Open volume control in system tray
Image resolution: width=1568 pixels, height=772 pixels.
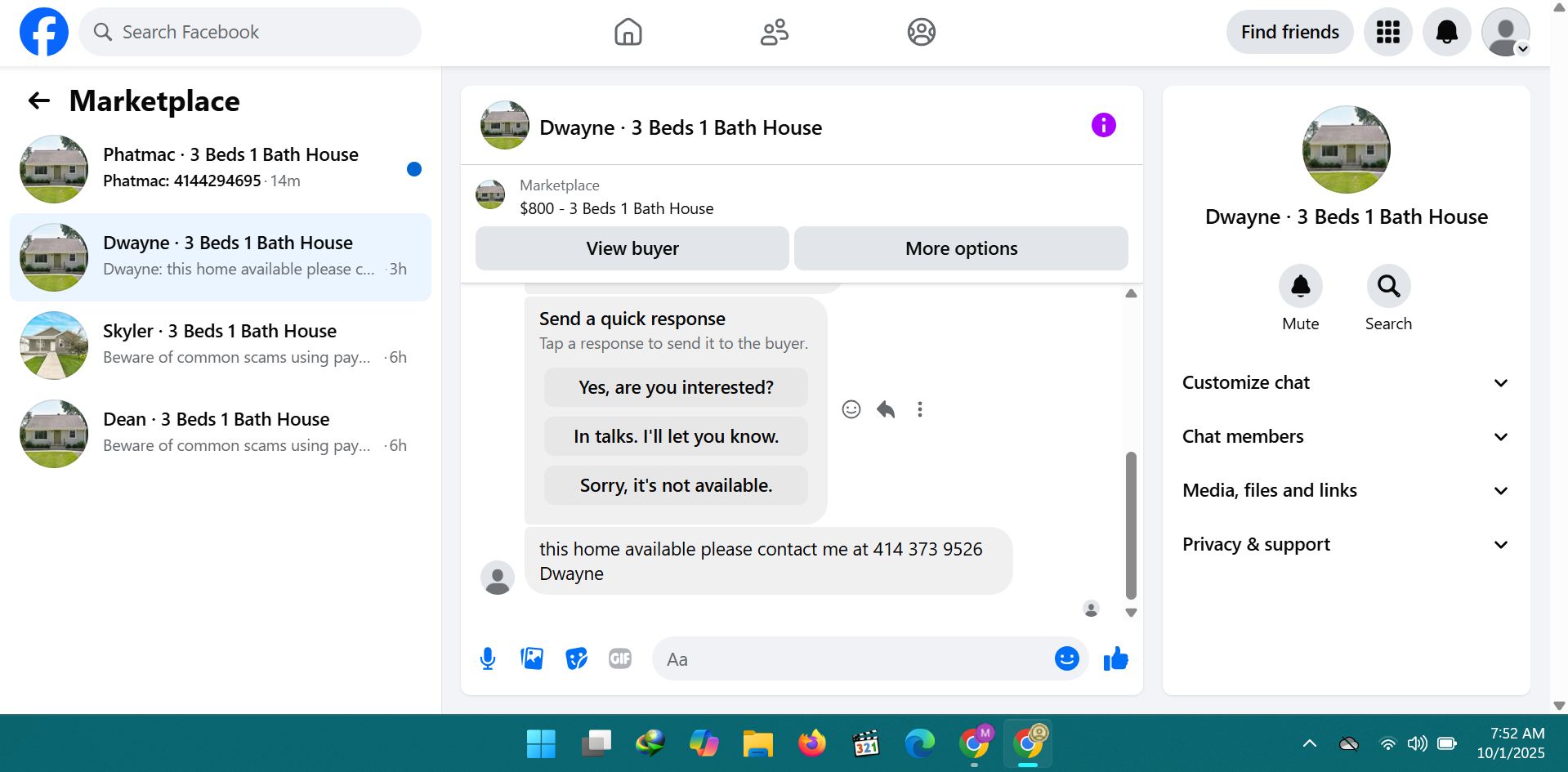(1417, 743)
